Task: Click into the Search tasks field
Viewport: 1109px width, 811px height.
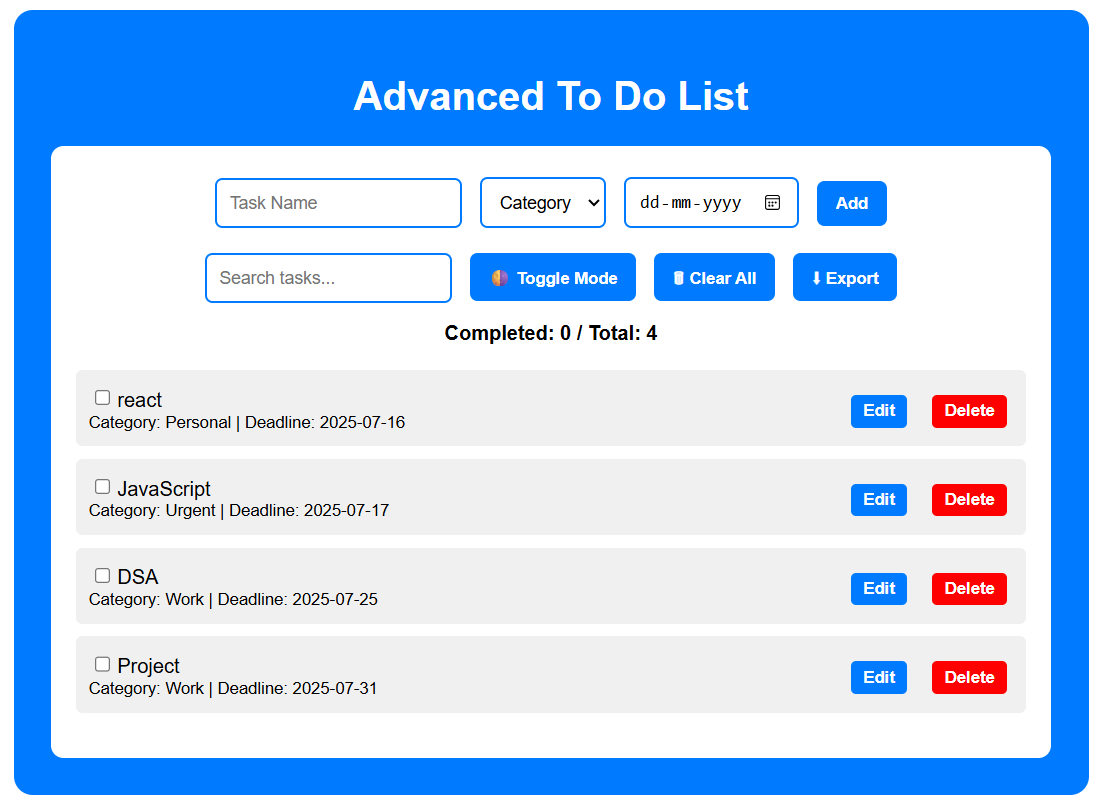Action: coord(328,278)
